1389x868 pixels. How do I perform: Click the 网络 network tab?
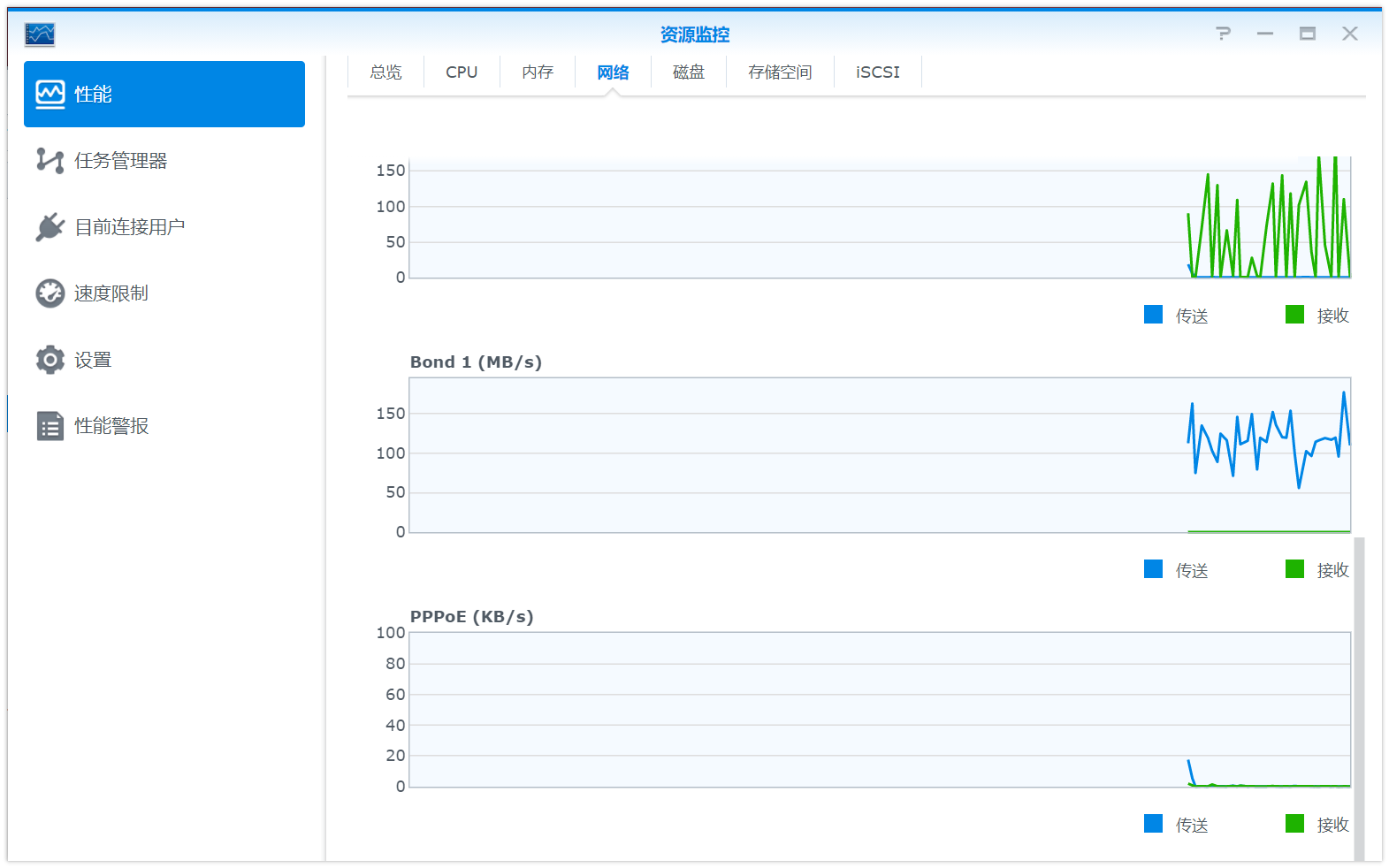point(613,72)
